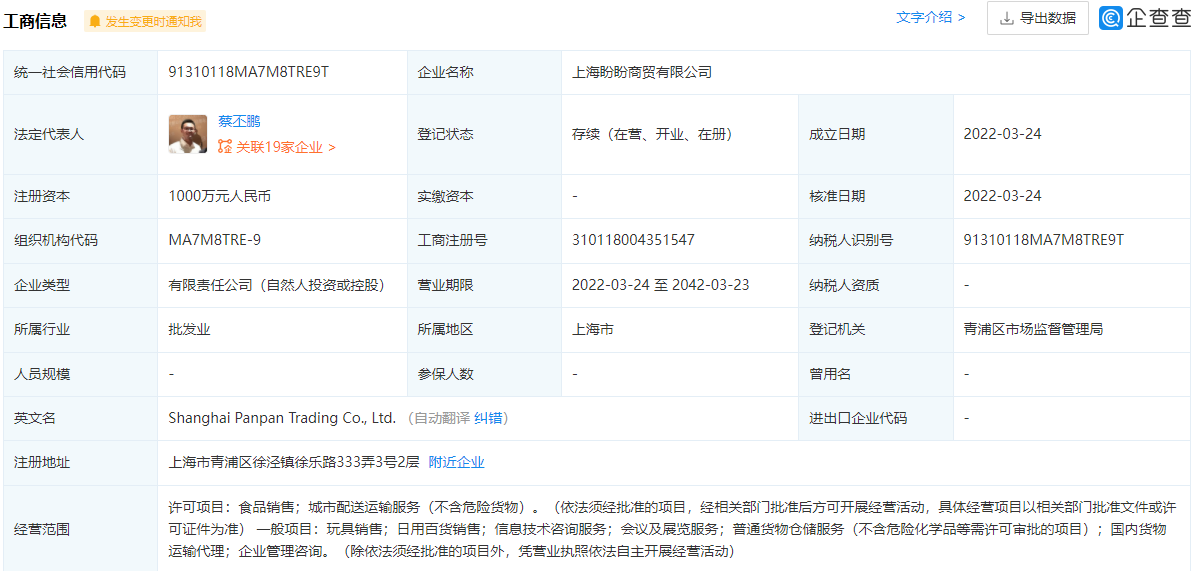Click the '统一社会信用代码' label cell

pos(81,72)
